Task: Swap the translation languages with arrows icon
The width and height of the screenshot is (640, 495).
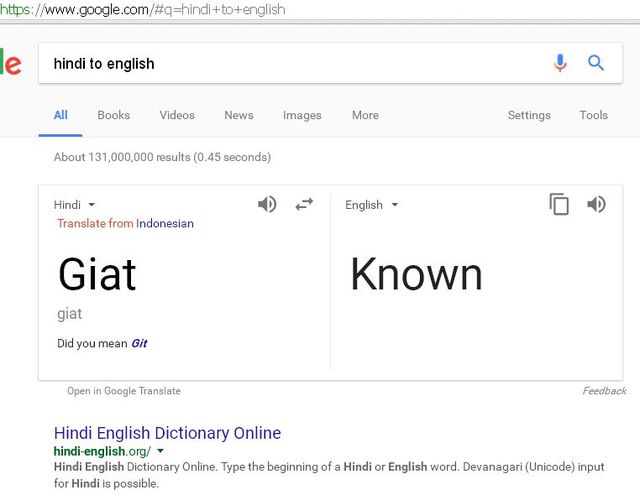Action: 304,204
